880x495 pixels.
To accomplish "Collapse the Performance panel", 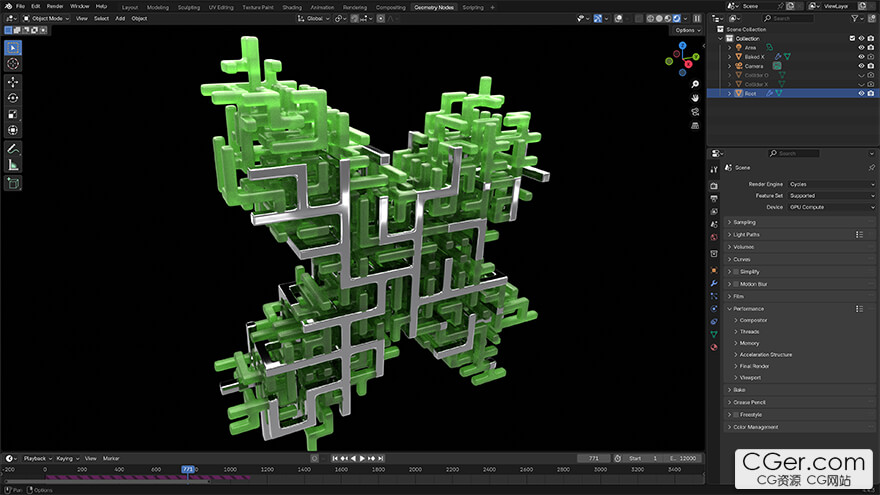I will pos(750,309).
